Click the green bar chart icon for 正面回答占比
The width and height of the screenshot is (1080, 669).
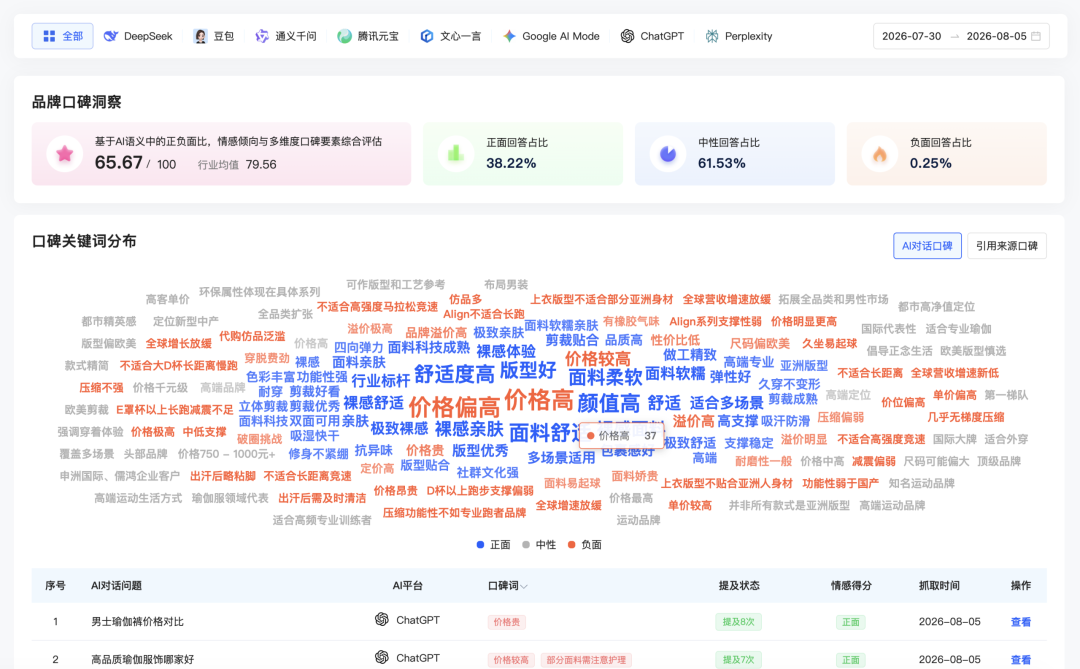pos(455,154)
